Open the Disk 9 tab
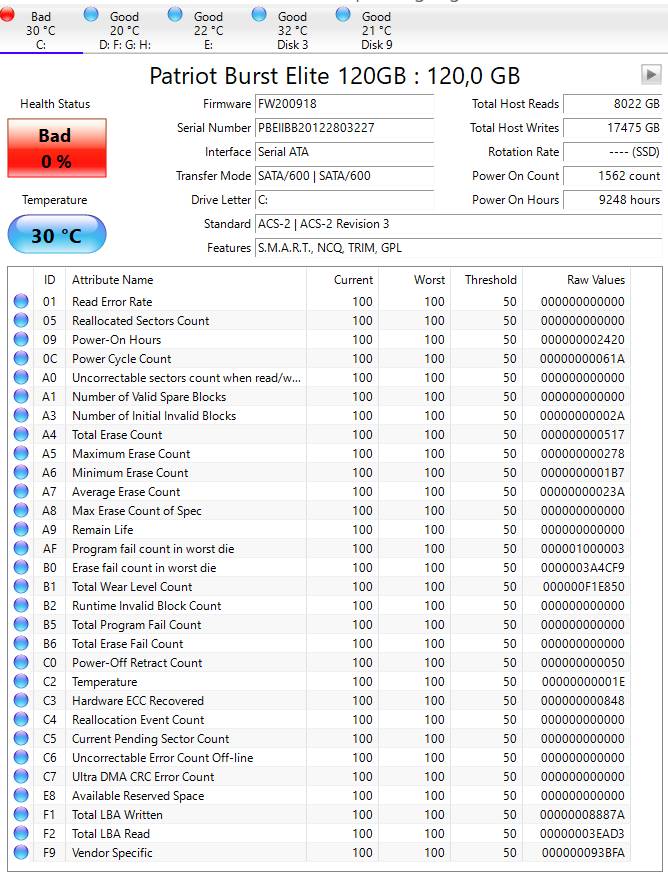 (x=376, y=30)
